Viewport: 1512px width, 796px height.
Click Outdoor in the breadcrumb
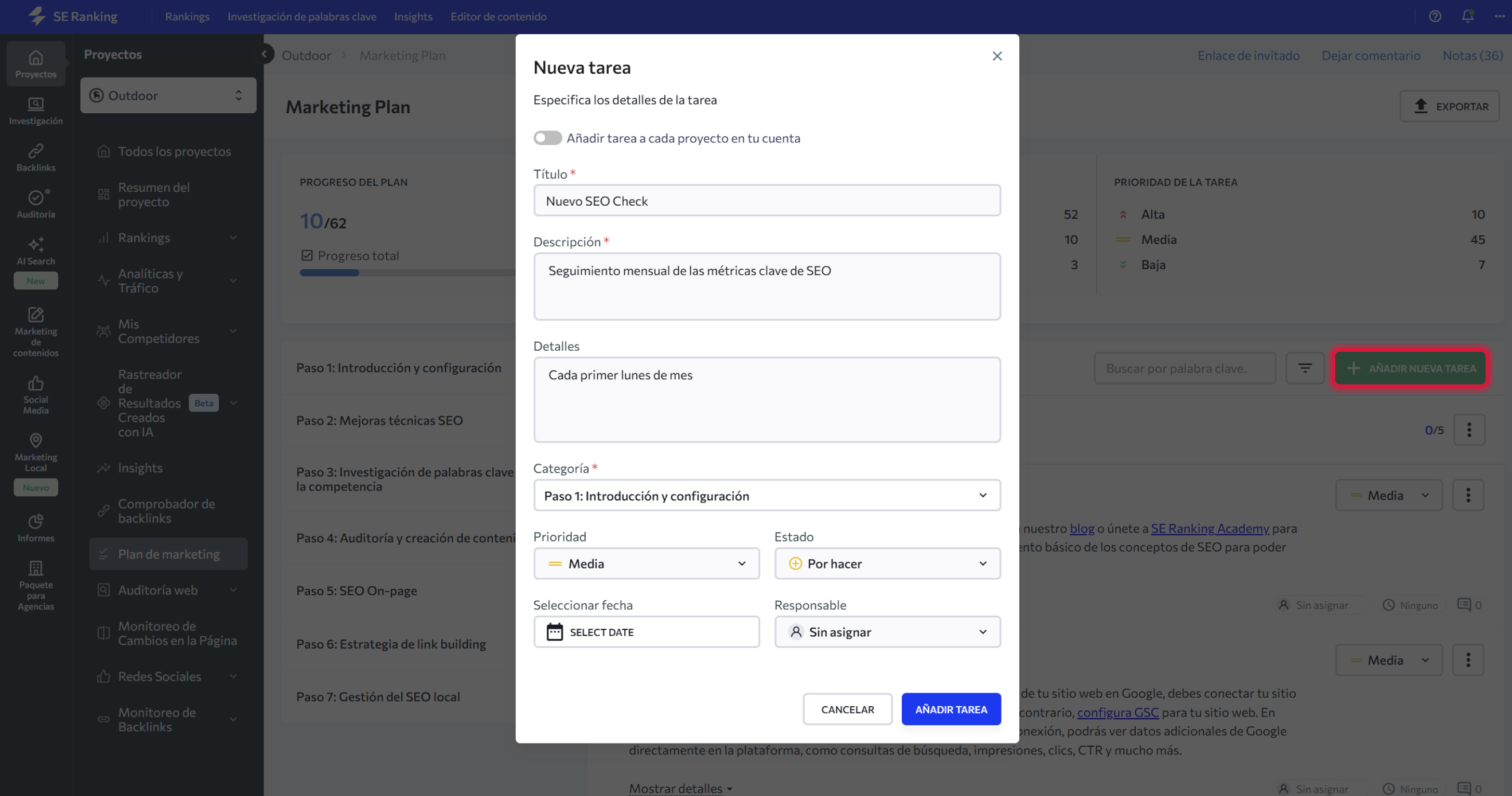click(x=306, y=55)
